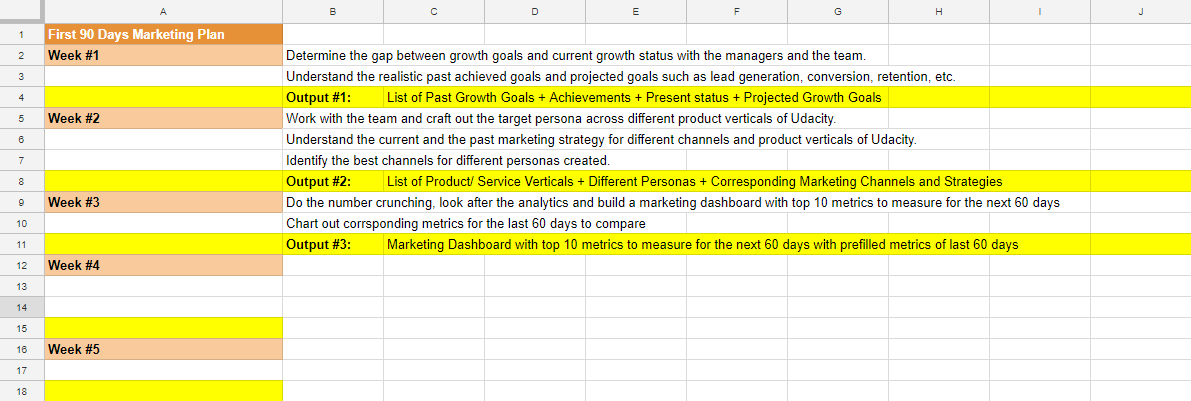1191x401 pixels.
Task: Click empty yellow cell A4
Action: click(163, 98)
